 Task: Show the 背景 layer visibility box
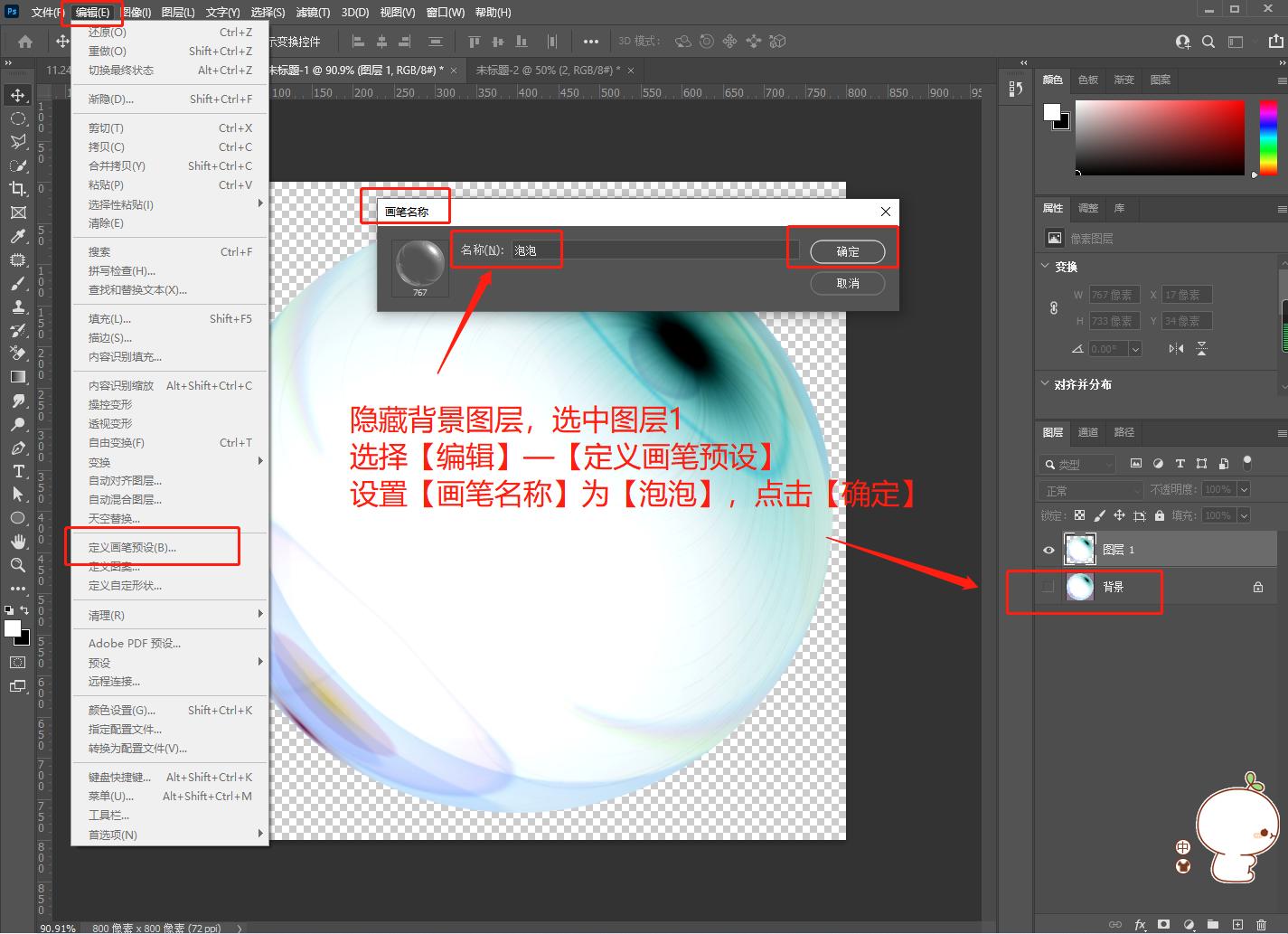[x=1048, y=587]
